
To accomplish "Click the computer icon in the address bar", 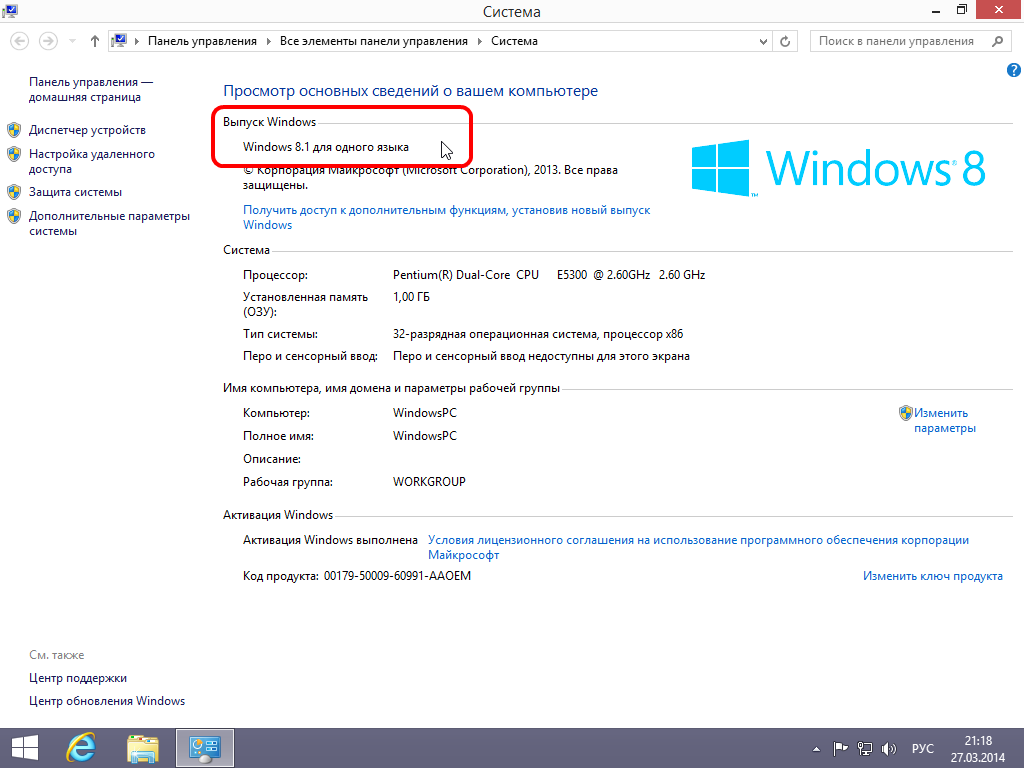I will pyautogui.click(x=119, y=41).
